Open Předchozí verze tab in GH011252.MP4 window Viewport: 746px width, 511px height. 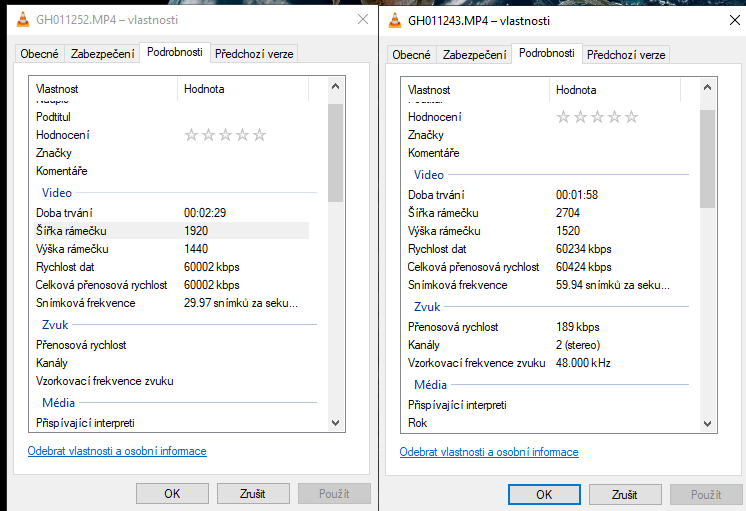pyautogui.click(x=254, y=54)
